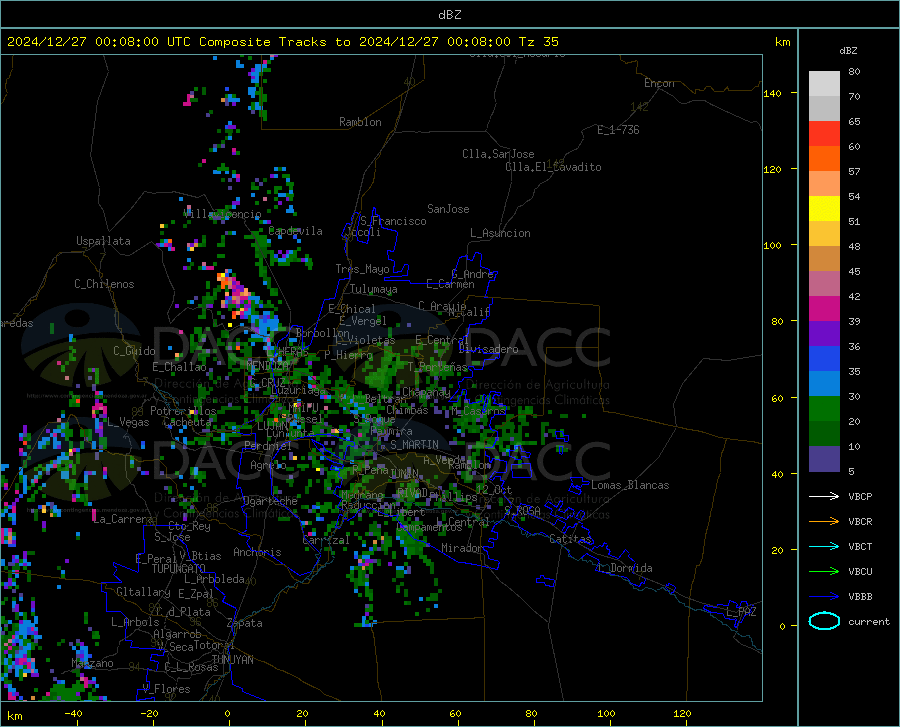
Task: Click the 'S_MARTIN' place label
Action: (x=414, y=445)
